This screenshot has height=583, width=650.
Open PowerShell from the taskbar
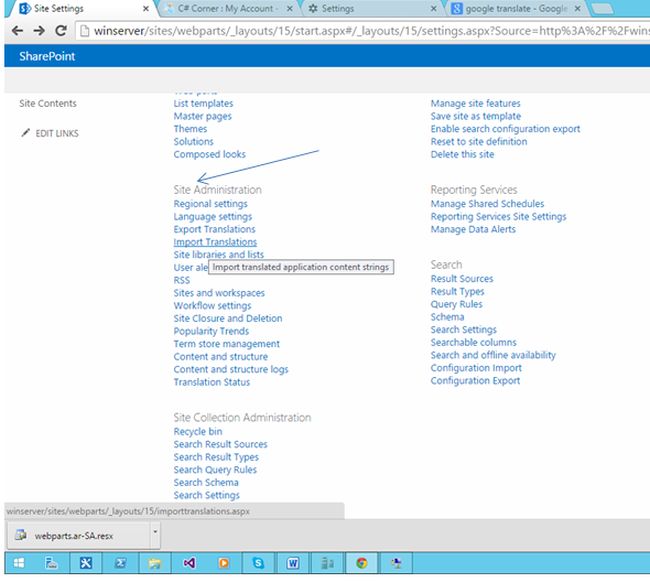pyautogui.click(x=120, y=563)
